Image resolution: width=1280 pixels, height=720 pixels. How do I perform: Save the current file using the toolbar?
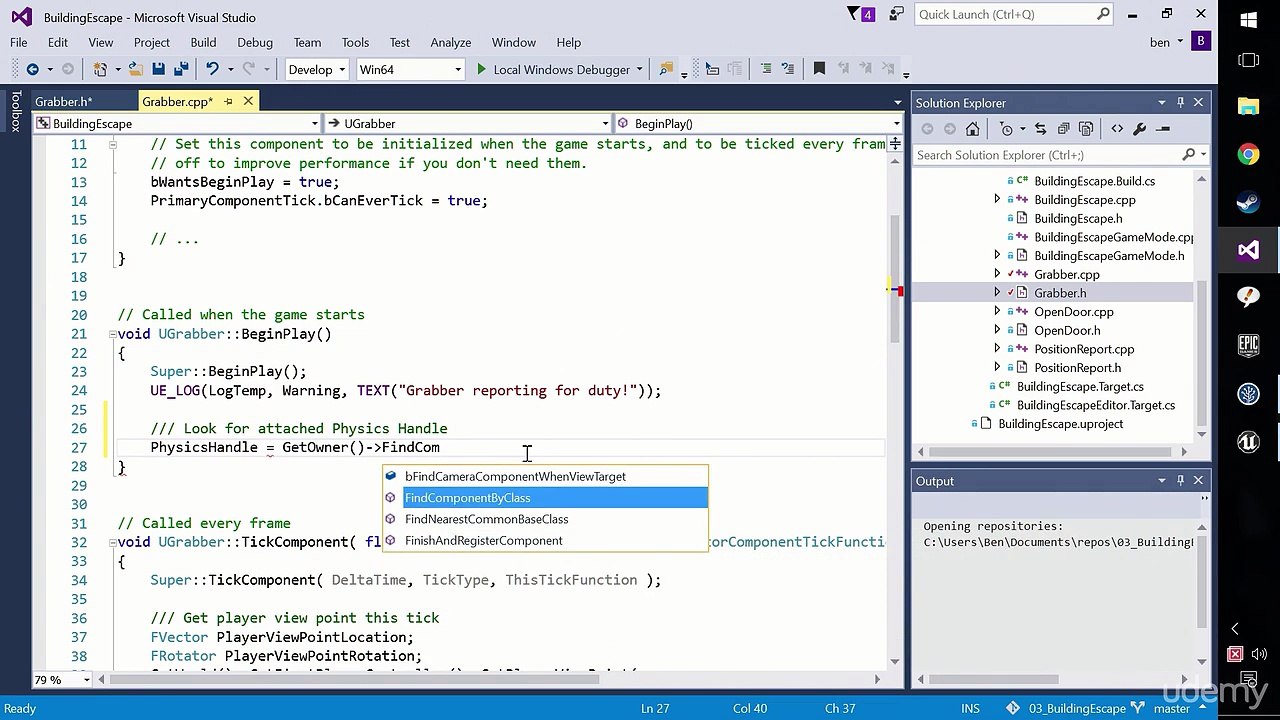[158, 69]
